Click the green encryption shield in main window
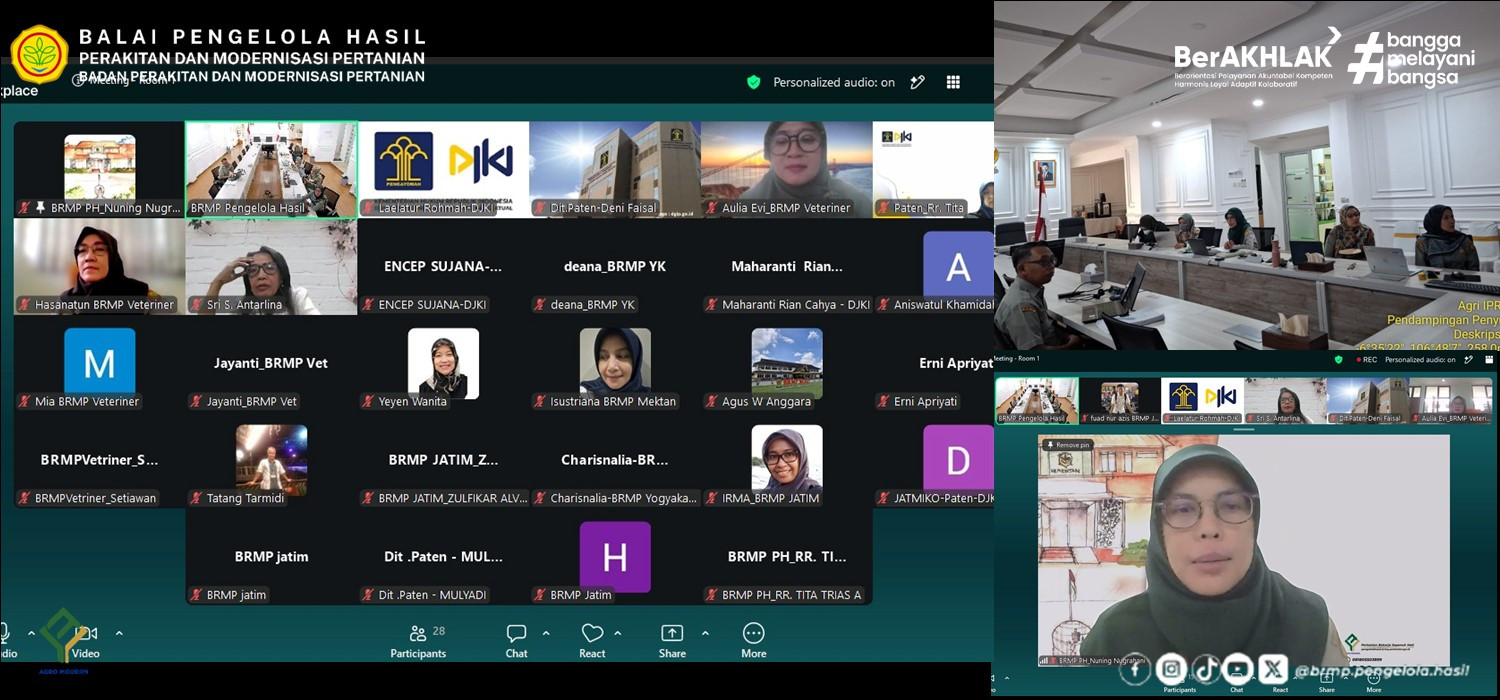1500x700 pixels. [x=754, y=82]
